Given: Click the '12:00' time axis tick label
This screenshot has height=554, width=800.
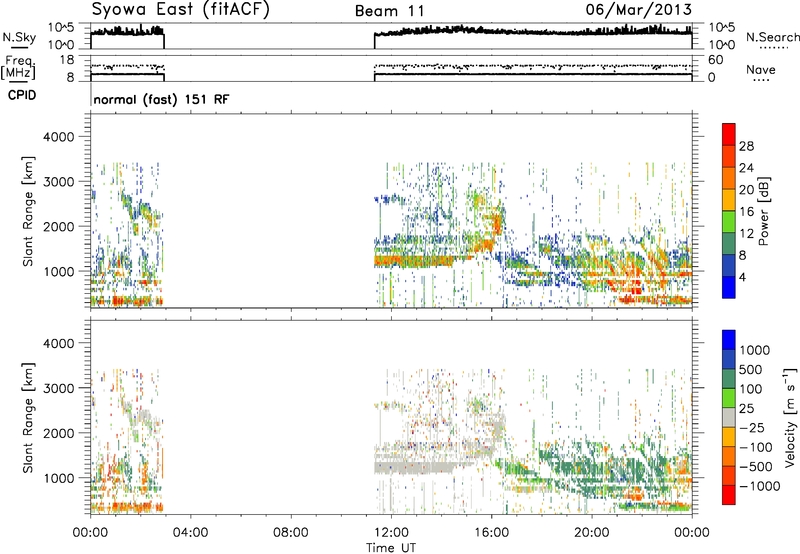Looking at the screenshot, I should point(391,533).
